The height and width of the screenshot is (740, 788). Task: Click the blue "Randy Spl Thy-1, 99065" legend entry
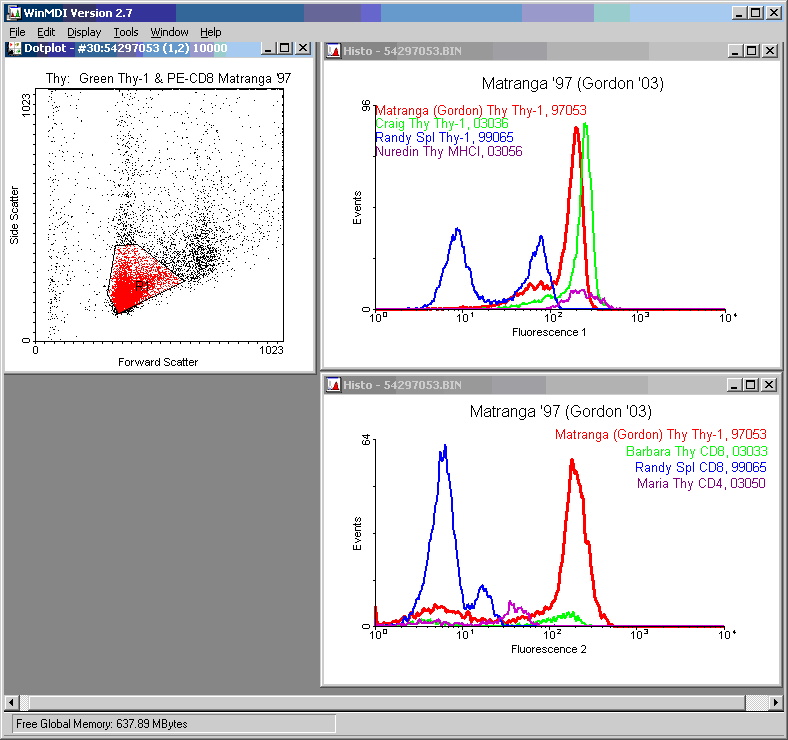tap(444, 138)
